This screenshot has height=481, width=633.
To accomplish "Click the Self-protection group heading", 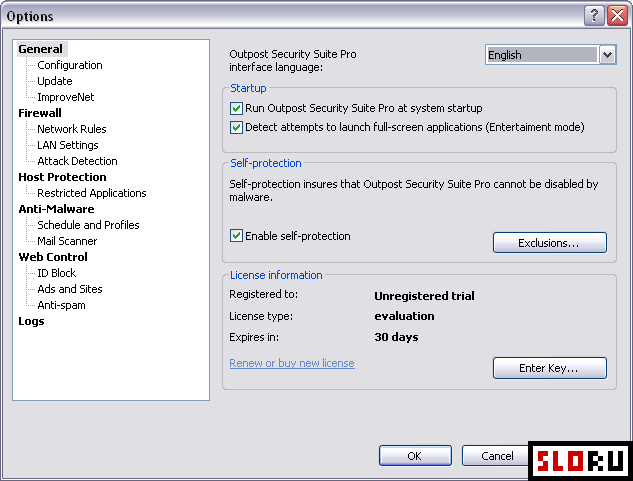I will click(266, 163).
